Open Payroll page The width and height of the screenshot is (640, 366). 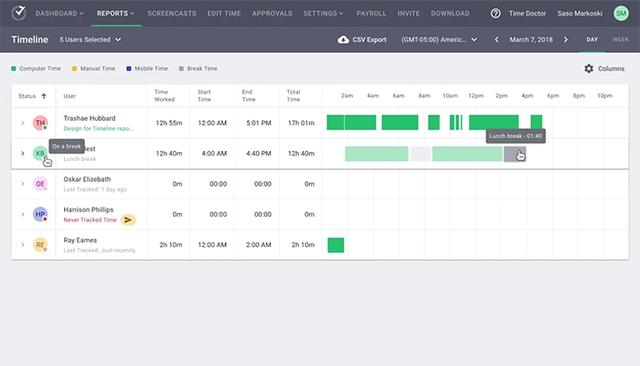(371, 13)
